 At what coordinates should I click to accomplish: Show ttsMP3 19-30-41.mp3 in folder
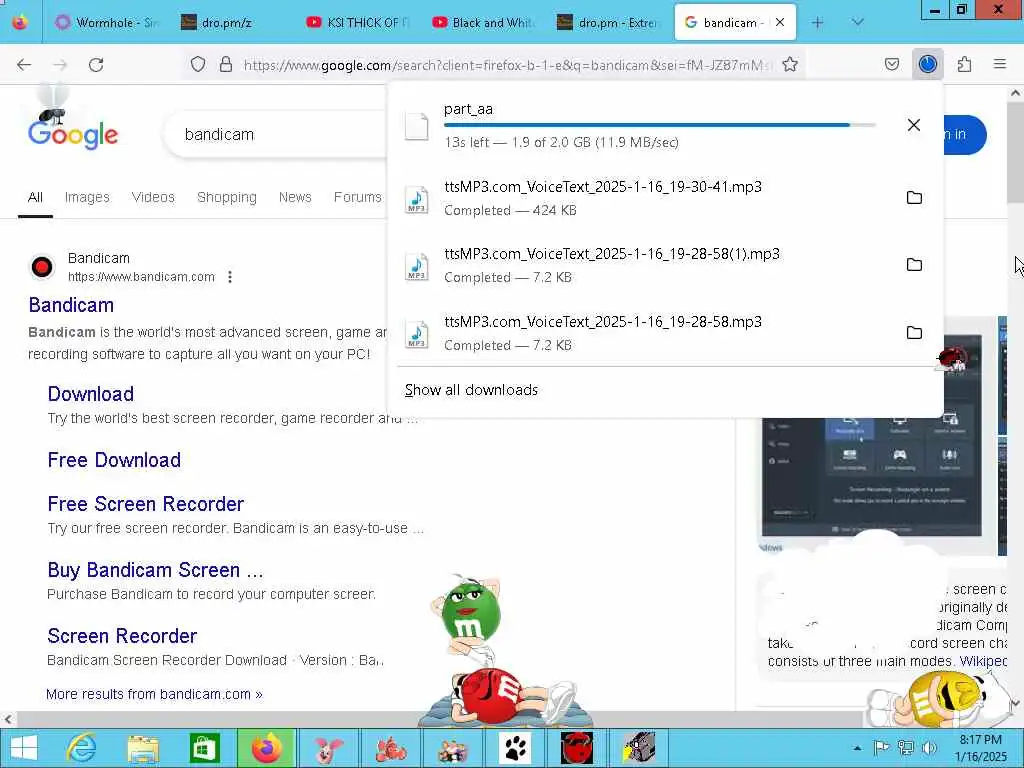click(x=914, y=197)
